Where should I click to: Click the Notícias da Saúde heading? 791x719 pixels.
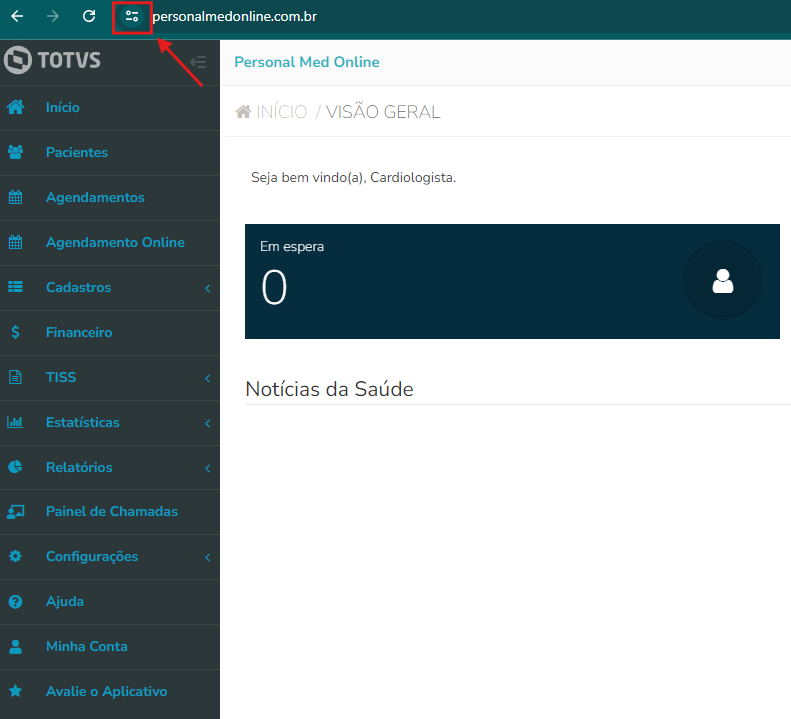pyautogui.click(x=329, y=389)
